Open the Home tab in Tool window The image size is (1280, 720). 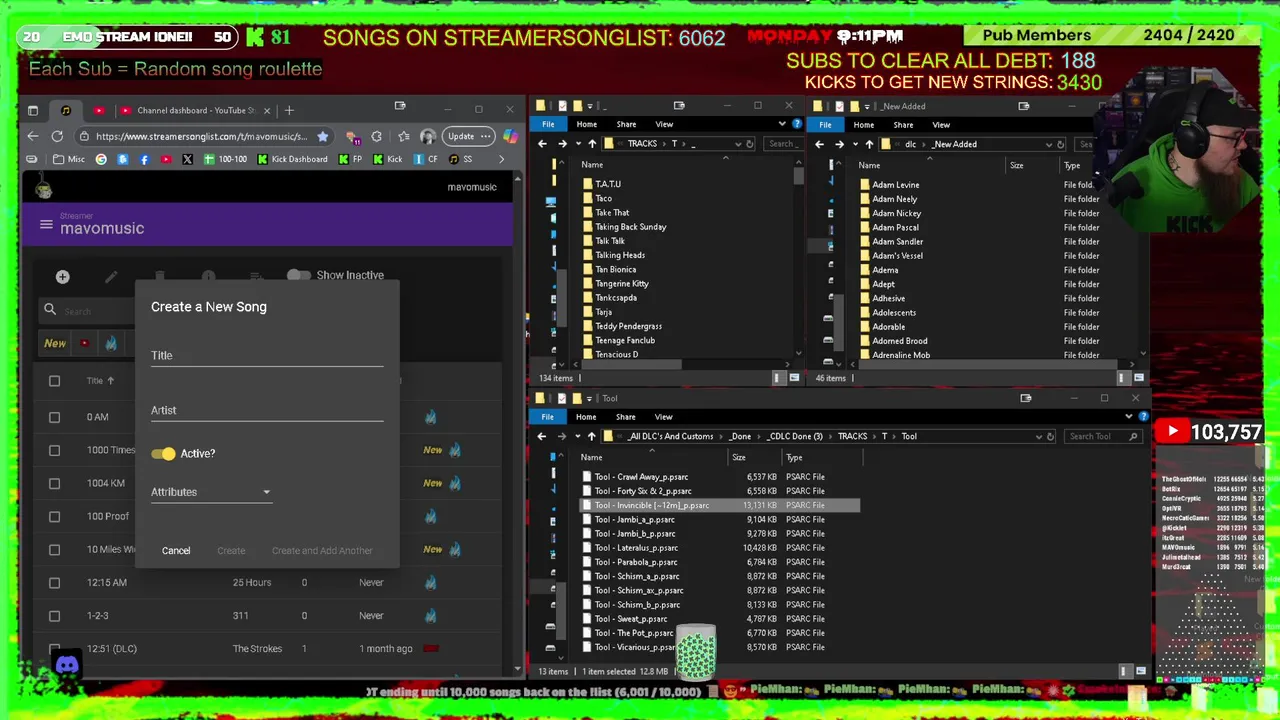[x=586, y=417]
